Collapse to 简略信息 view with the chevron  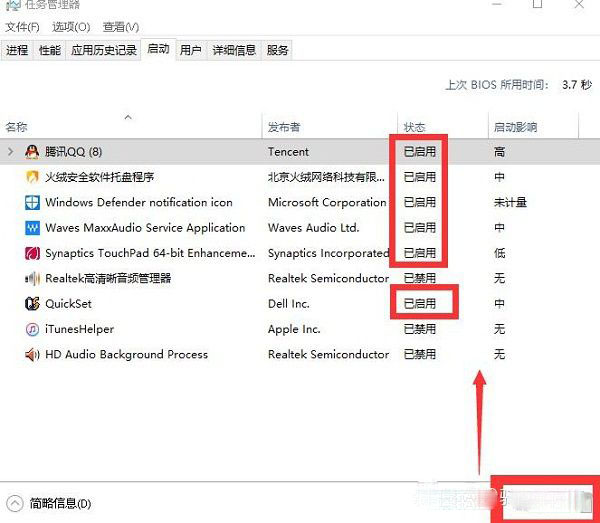point(15,503)
